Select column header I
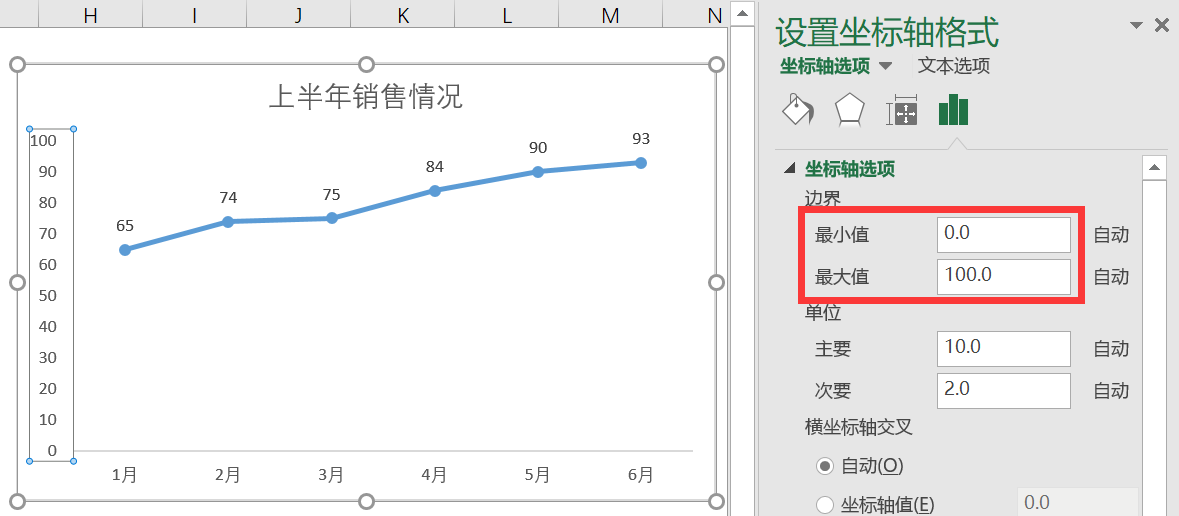 click(195, 14)
